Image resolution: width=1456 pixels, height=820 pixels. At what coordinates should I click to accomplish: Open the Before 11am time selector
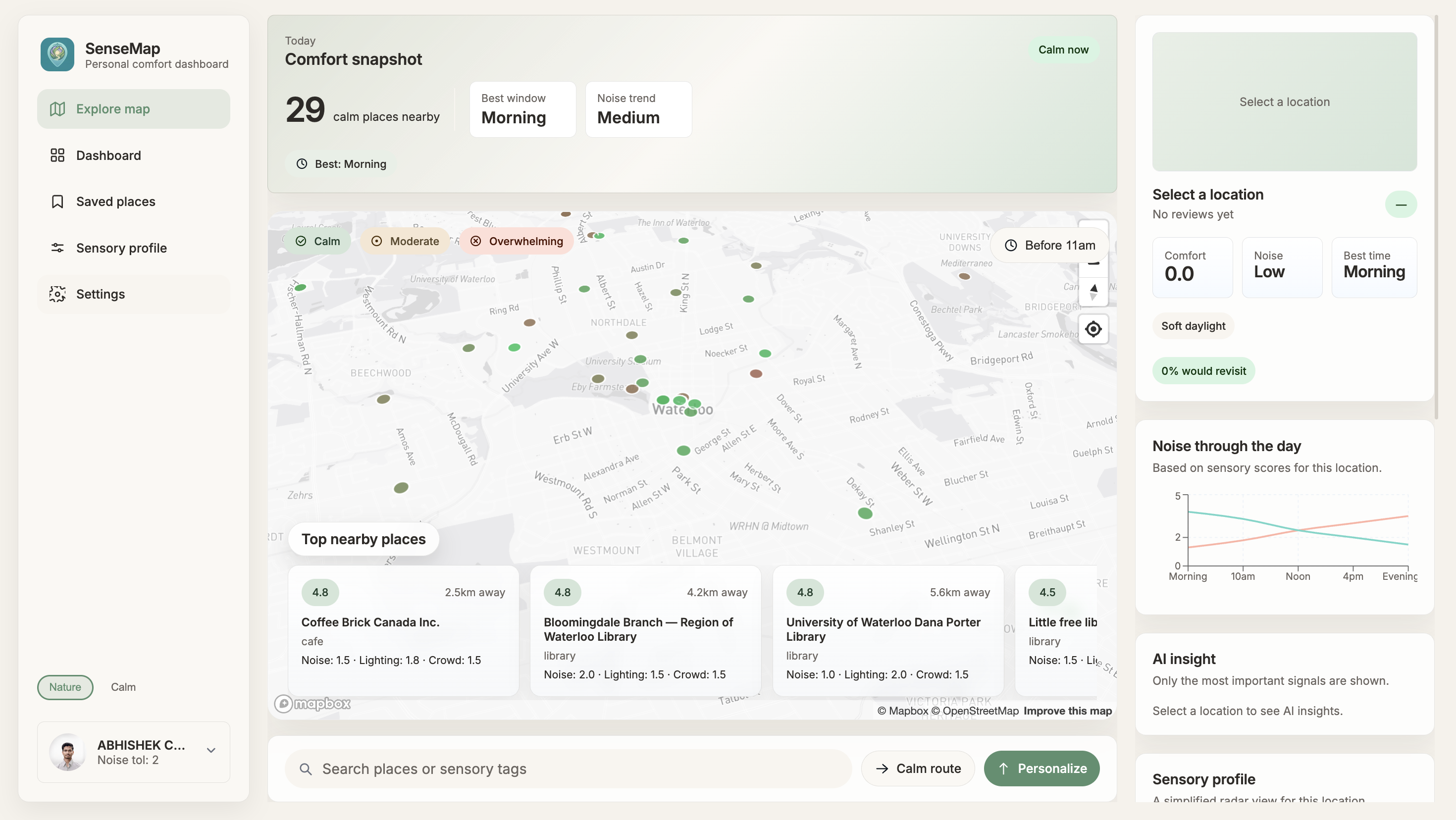click(x=1049, y=245)
